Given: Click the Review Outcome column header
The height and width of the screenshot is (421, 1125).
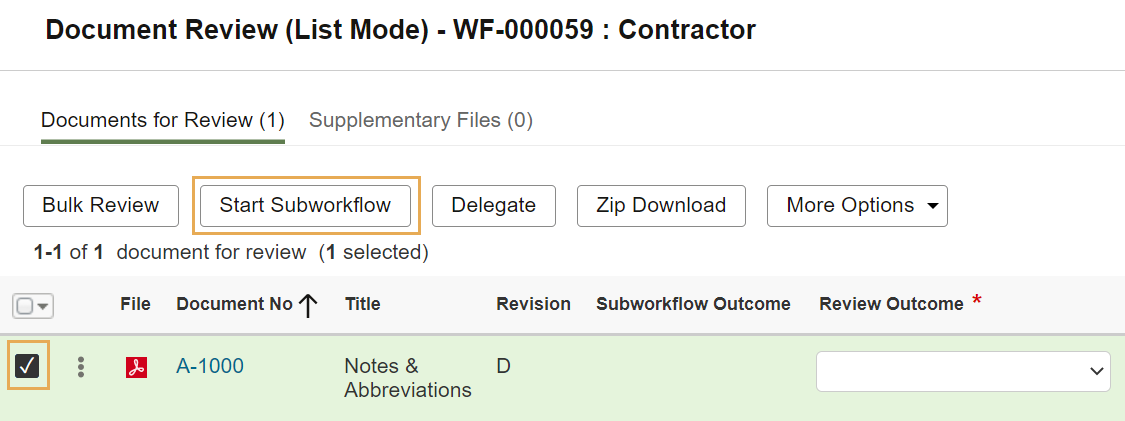Looking at the screenshot, I should tap(891, 304).
